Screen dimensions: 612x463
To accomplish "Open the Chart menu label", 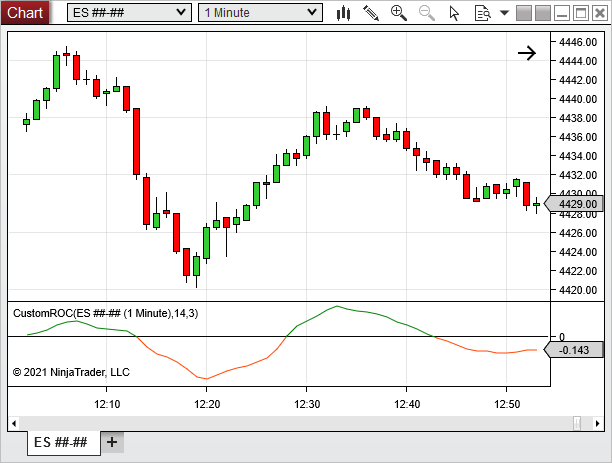I will click(24, 13).
